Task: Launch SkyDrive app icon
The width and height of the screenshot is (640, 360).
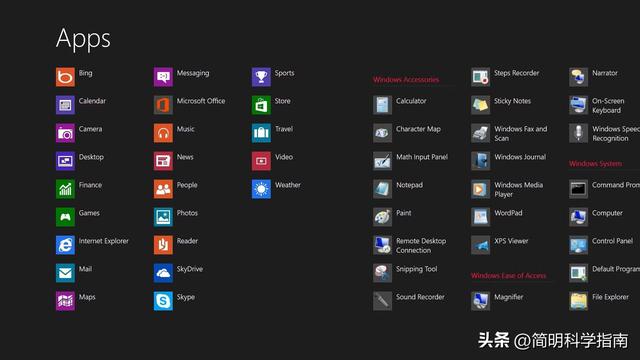Action: pos(163,273)
